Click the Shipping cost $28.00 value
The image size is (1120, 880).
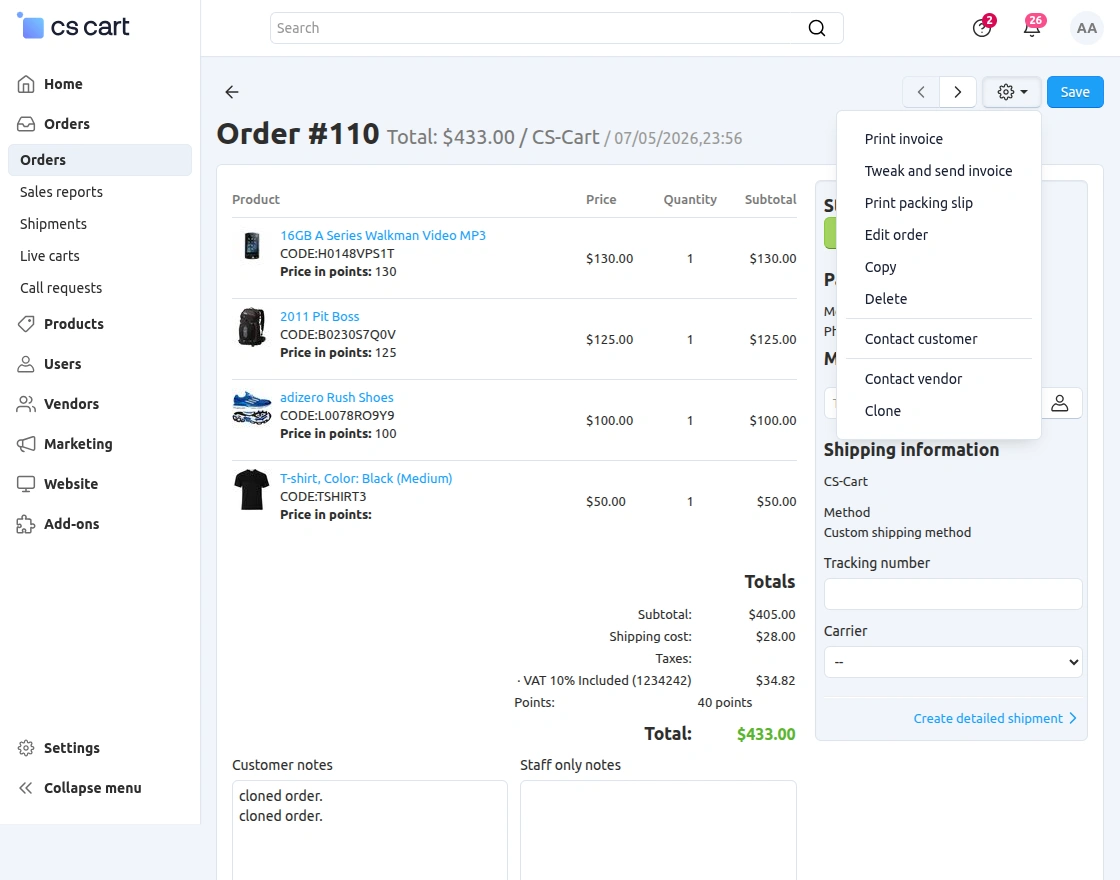coord(775,636)
